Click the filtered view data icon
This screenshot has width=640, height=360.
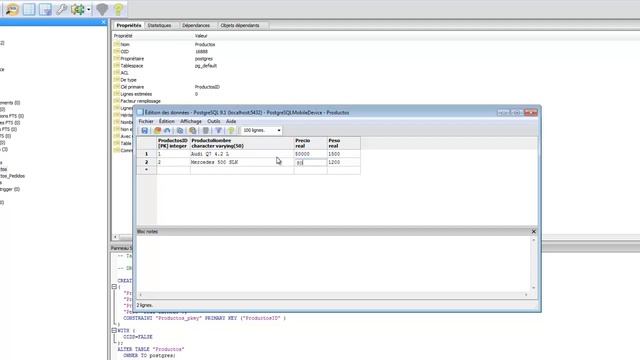point(45,9)
